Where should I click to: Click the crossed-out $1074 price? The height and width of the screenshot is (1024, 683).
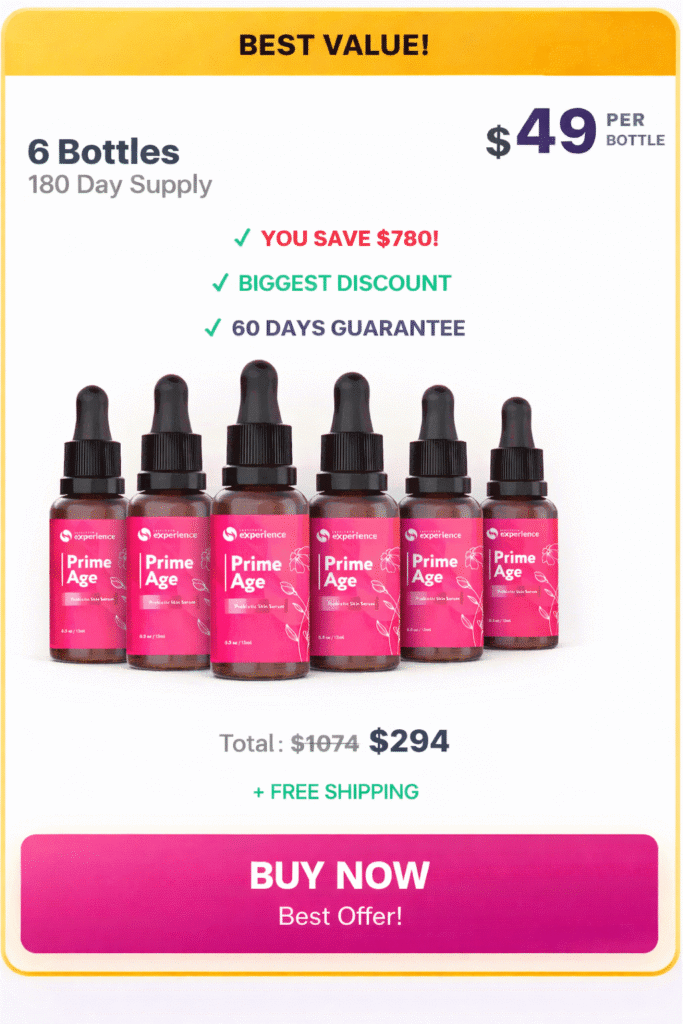pyautogui.click(x=325, y=743)
